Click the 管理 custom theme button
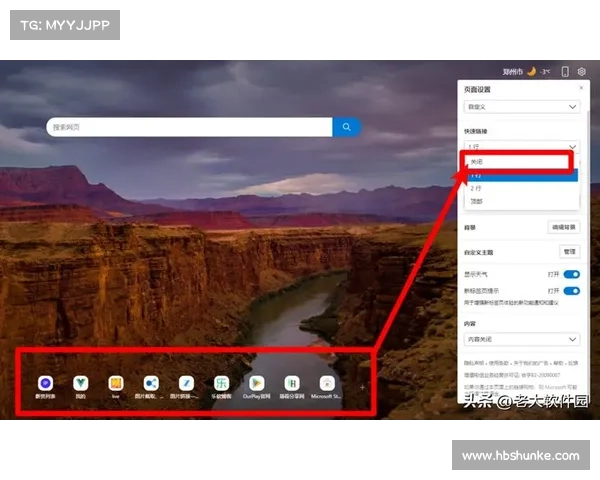The height and width of the screenshot is (480, 600). pyautogui.click(x=568, y=252)
